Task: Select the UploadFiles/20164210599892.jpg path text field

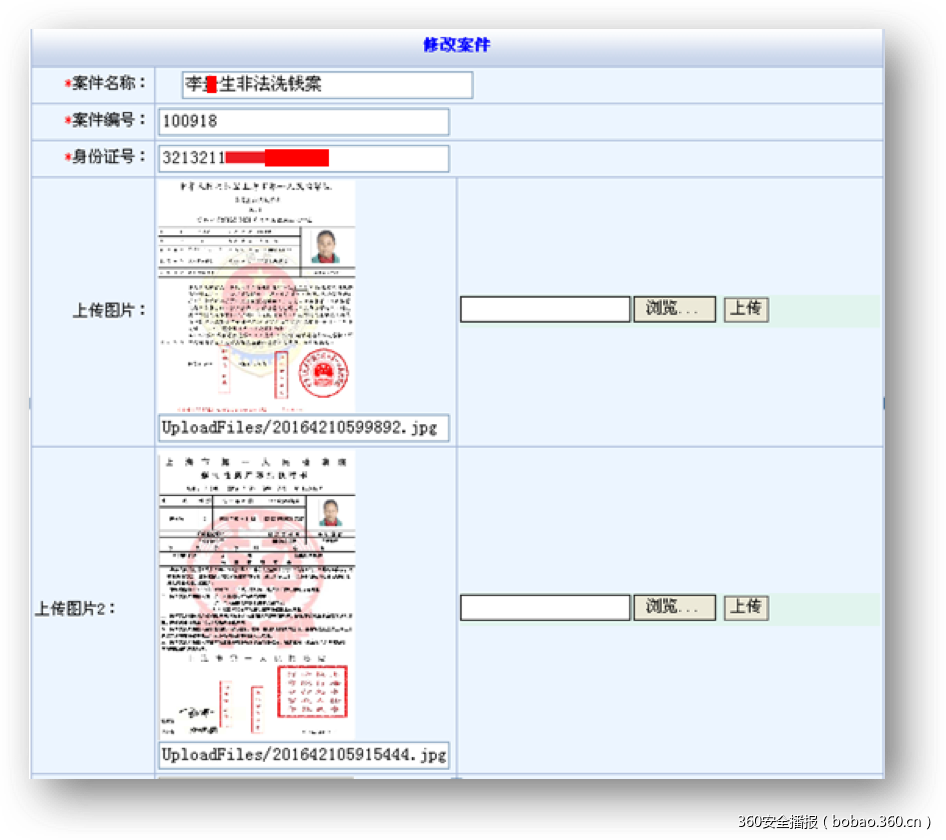Action: click(x=302, y=428)
